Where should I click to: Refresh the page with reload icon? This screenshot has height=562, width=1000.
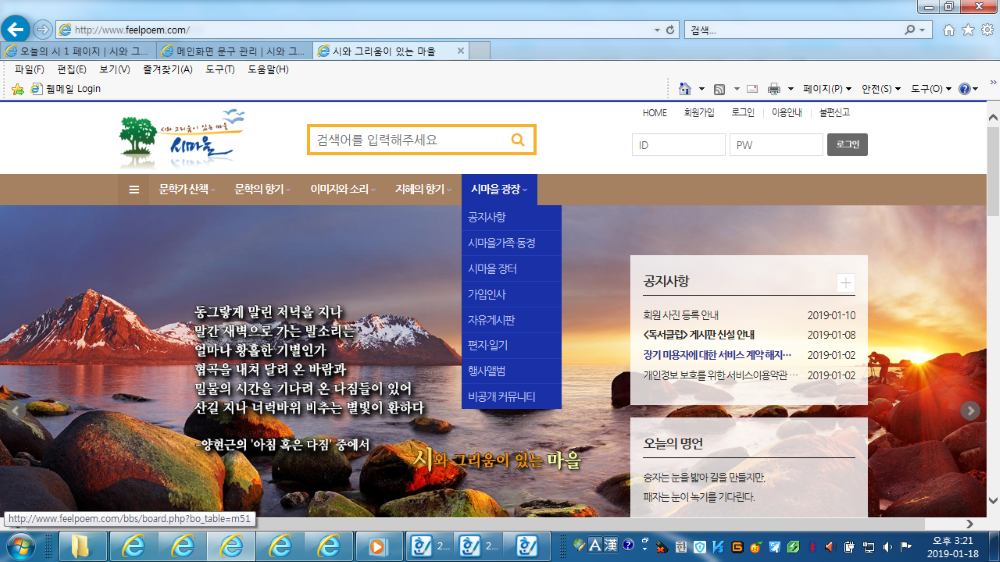click(x=670, y=30)
